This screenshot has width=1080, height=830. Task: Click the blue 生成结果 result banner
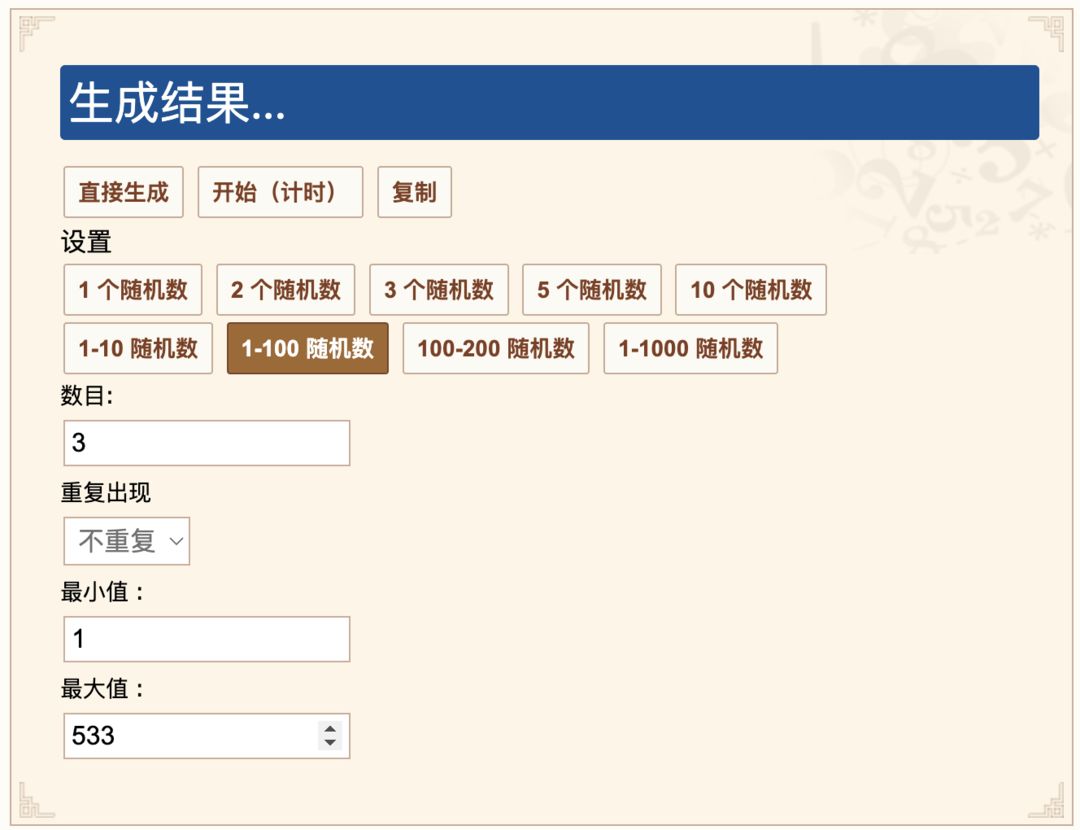tap(550, 103)
